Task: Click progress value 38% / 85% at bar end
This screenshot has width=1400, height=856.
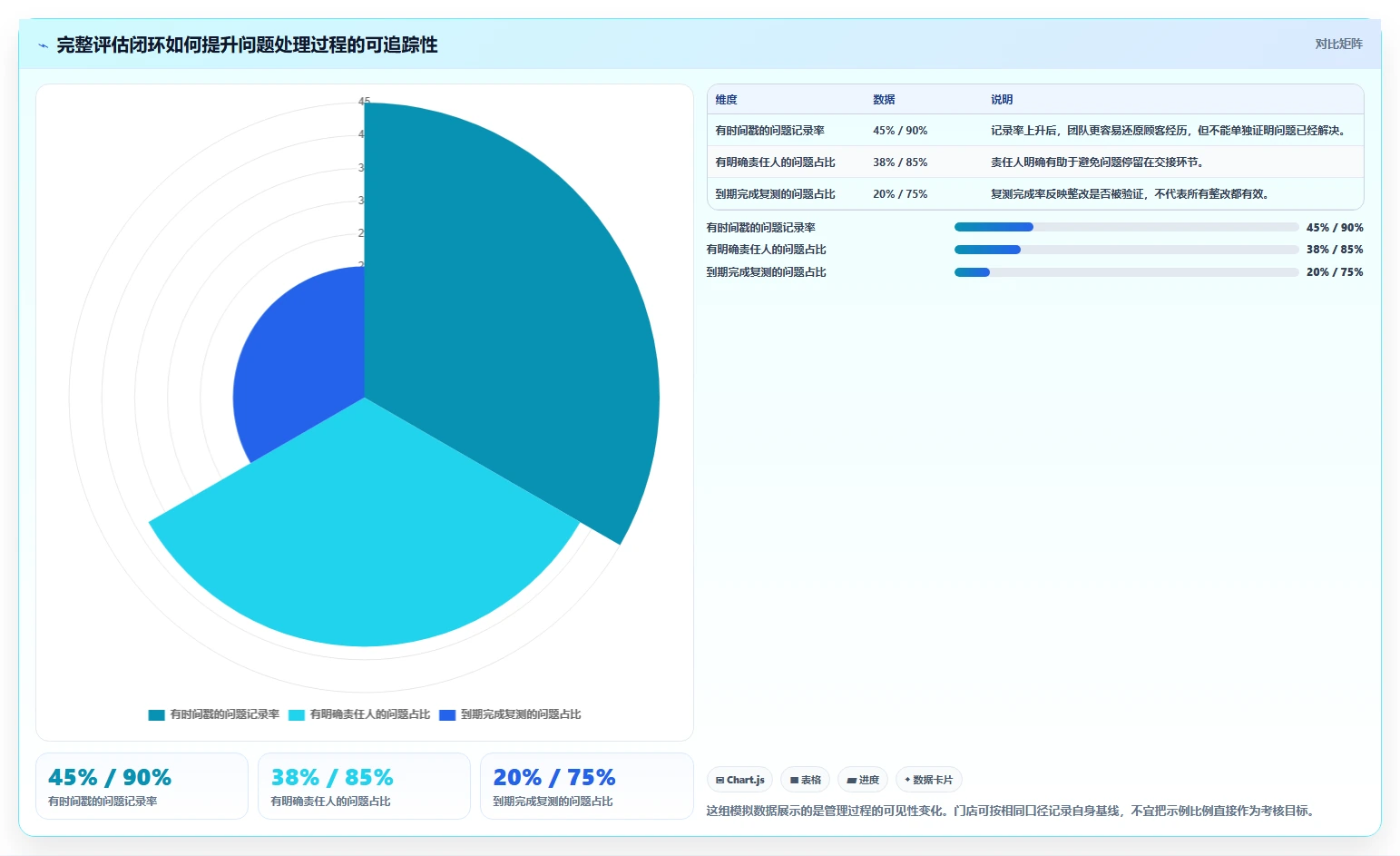Action: [1335, 250]
